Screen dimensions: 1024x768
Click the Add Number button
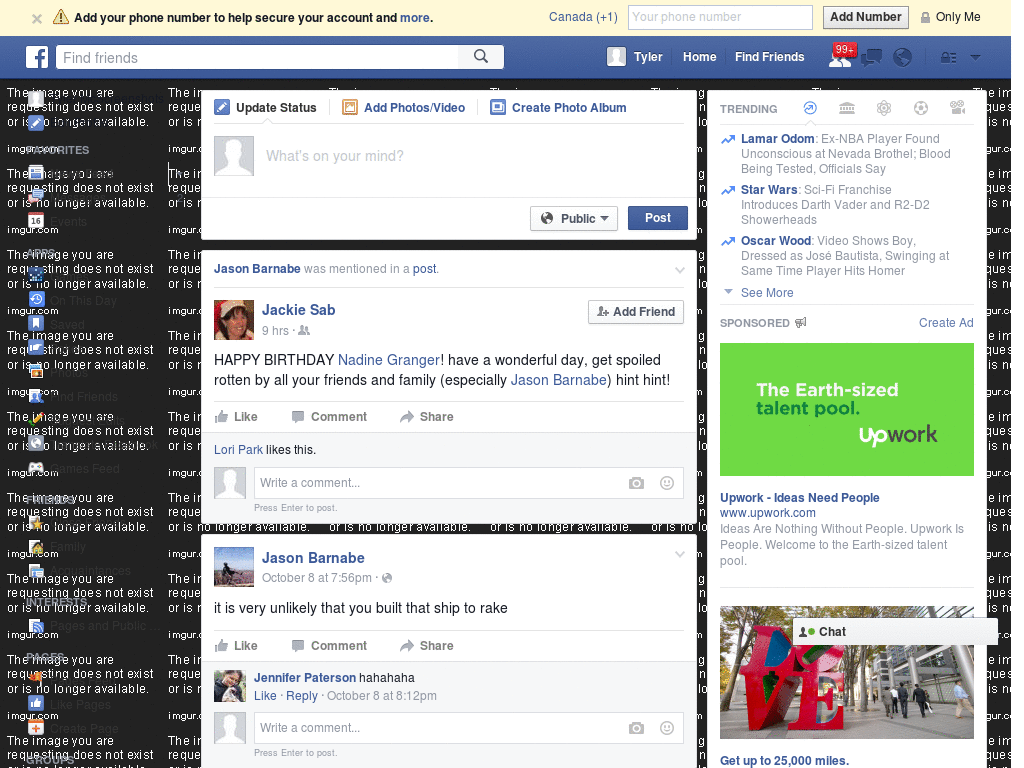865,17
